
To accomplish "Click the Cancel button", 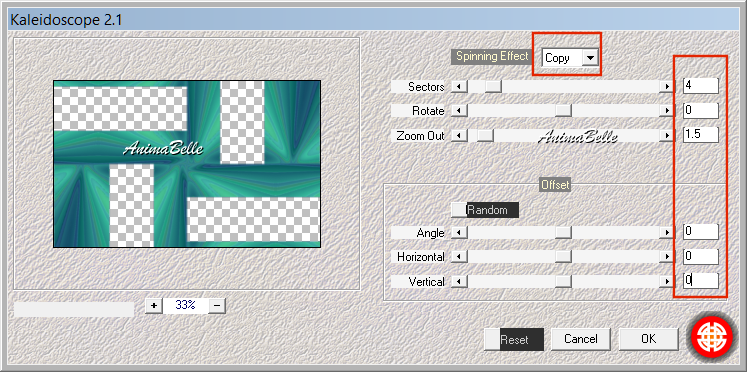I will point(581,339).
